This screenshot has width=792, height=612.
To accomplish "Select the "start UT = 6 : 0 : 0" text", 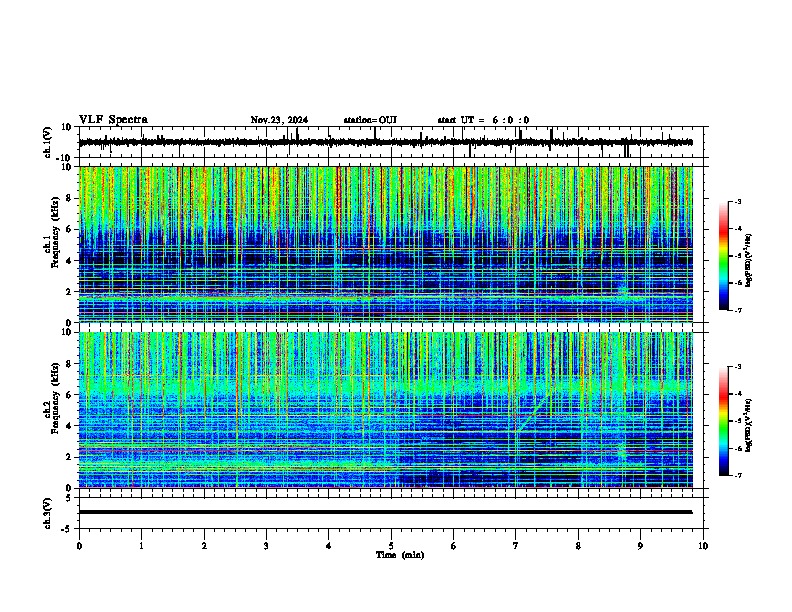I will (x=483, y=120).
